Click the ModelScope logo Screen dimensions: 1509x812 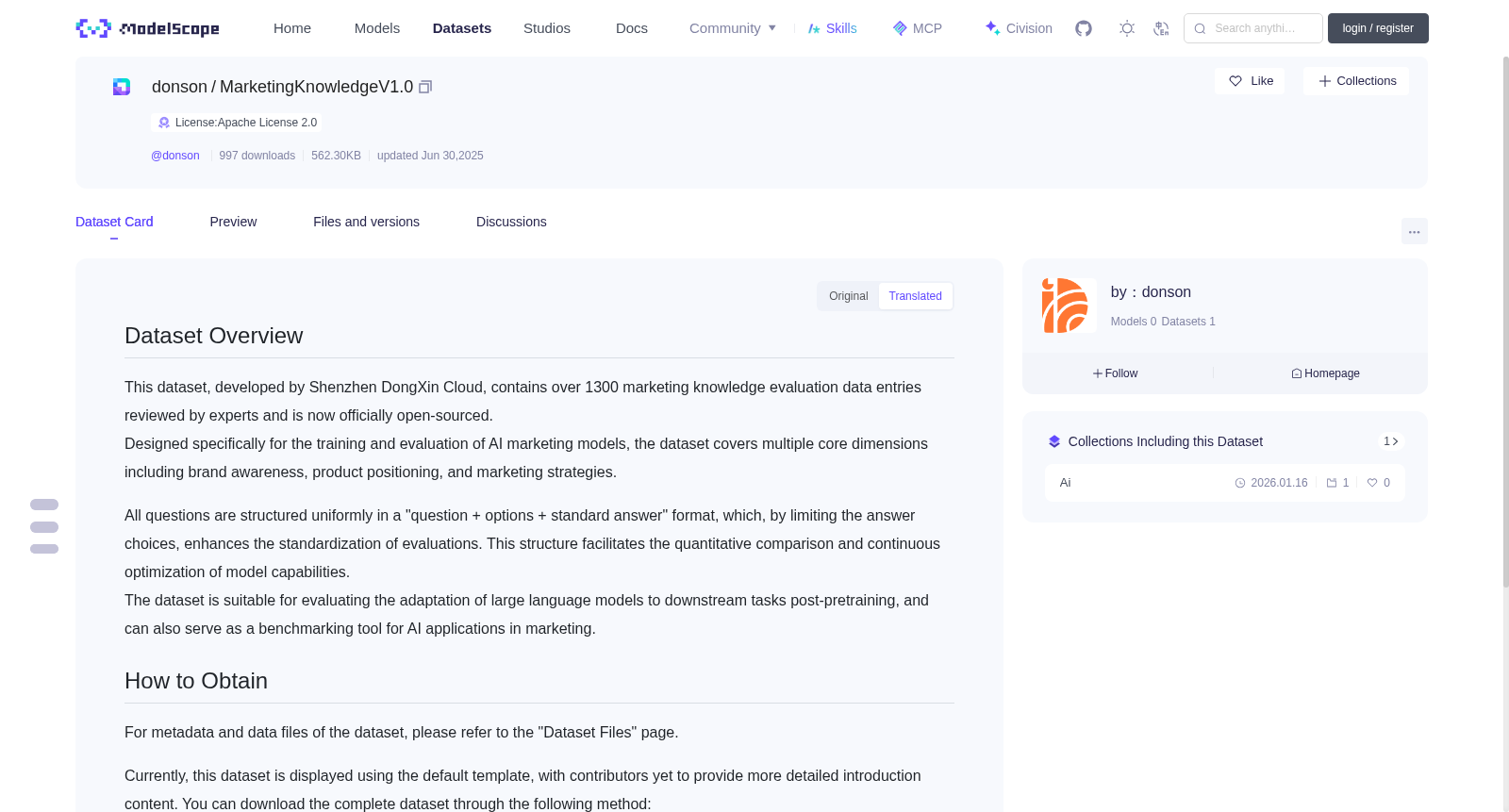(x=147, y=28)
